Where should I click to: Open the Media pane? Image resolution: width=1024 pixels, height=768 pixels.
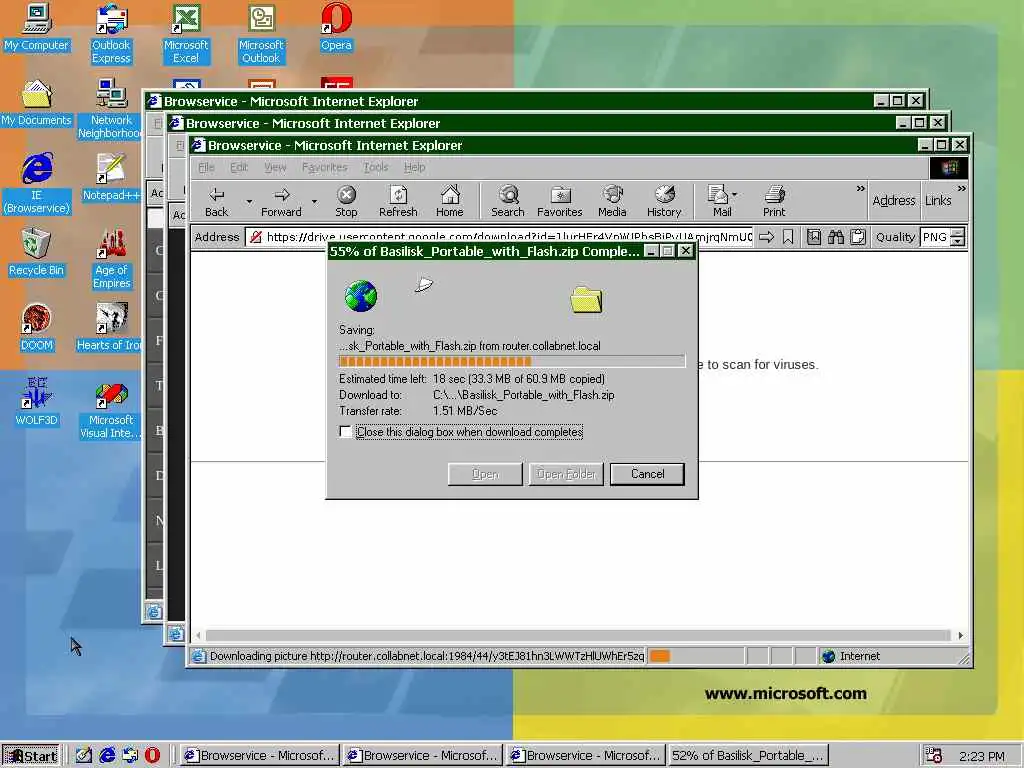point(612,201)
